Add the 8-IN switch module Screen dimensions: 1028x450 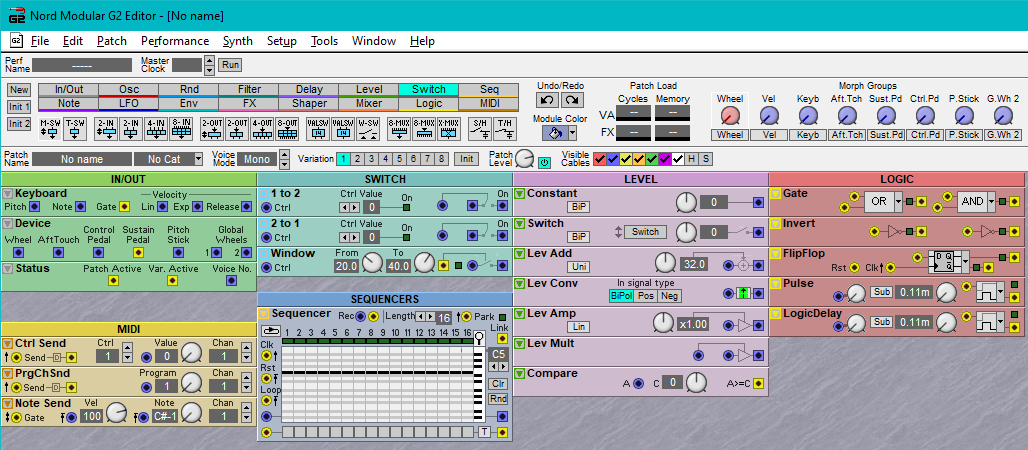click(x=181, y=128)
